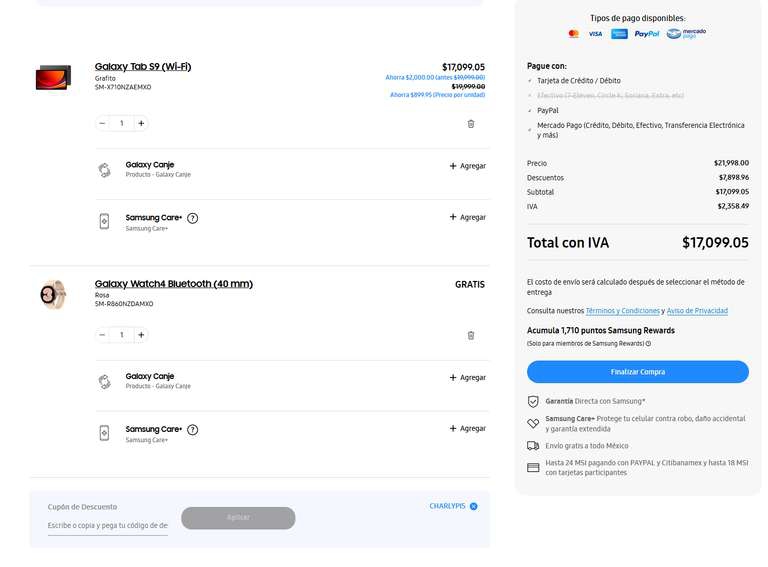The height and width of the screenshot is (567, 768).
Task: Remove the CHARLYPIS coupon with x icon
Action: tap(474, 506)
